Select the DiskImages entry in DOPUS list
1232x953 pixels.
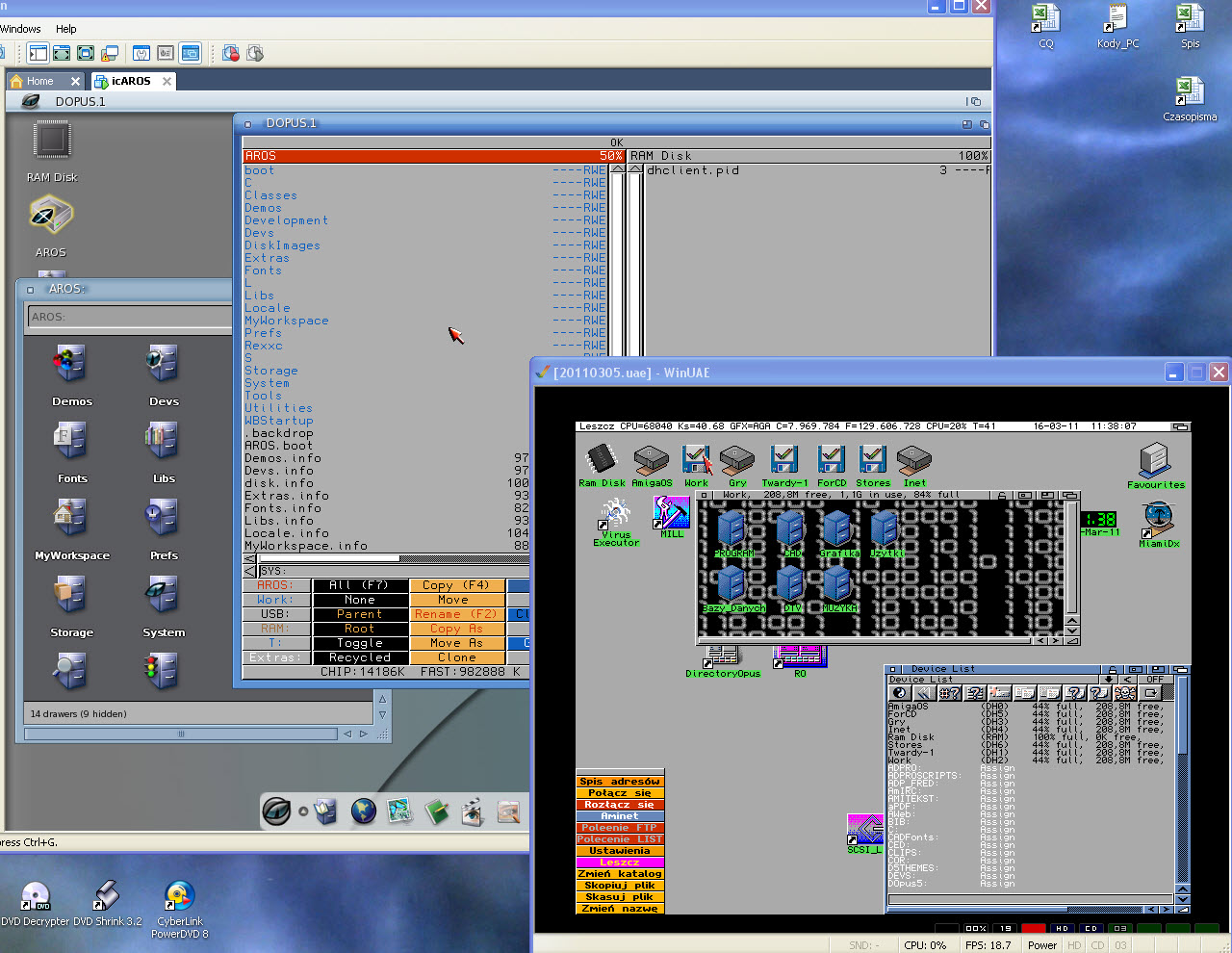282,245
